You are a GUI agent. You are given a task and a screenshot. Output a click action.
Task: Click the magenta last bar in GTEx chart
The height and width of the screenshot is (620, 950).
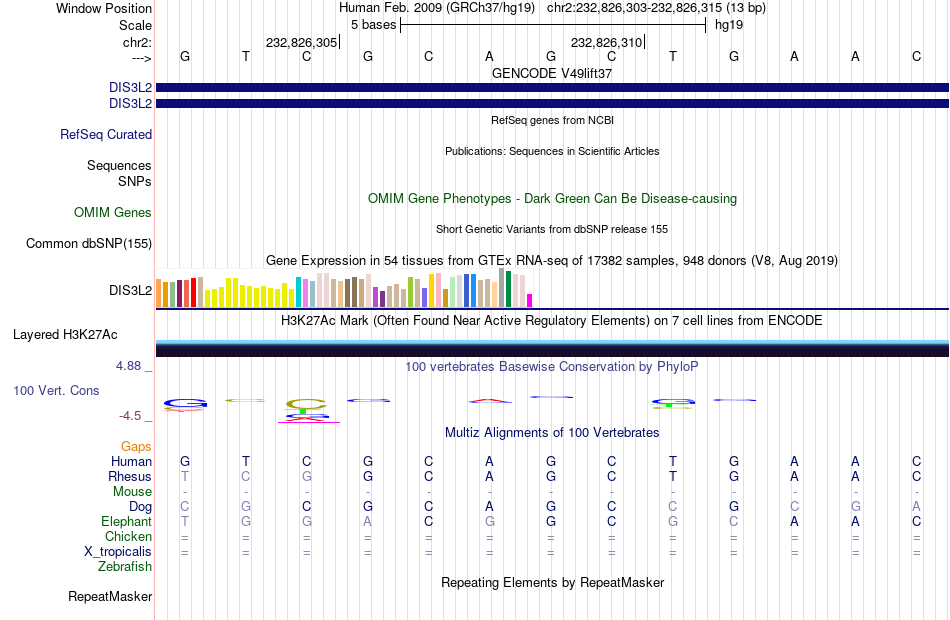pos(530,301)
